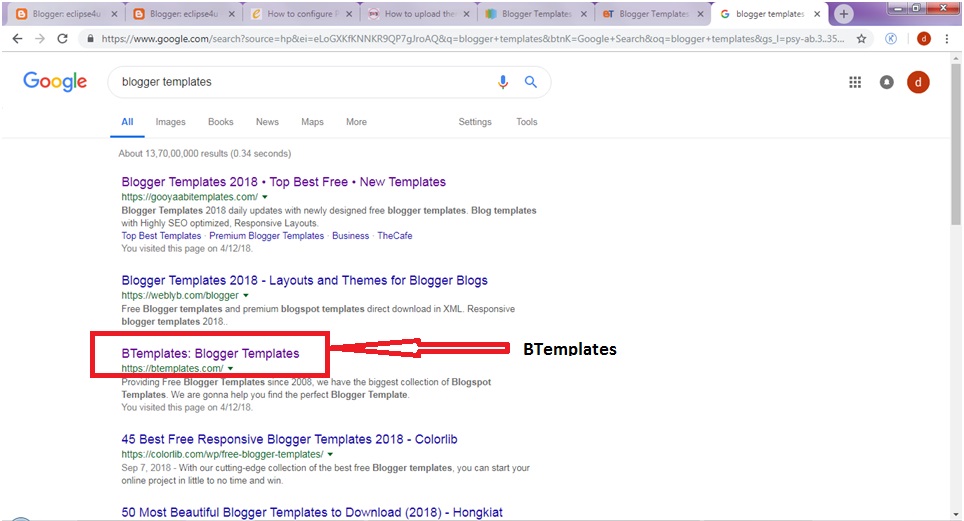Click the vertical page scrollbar
The height and width of the screenshot is (521, 964).
click(956, 145)
